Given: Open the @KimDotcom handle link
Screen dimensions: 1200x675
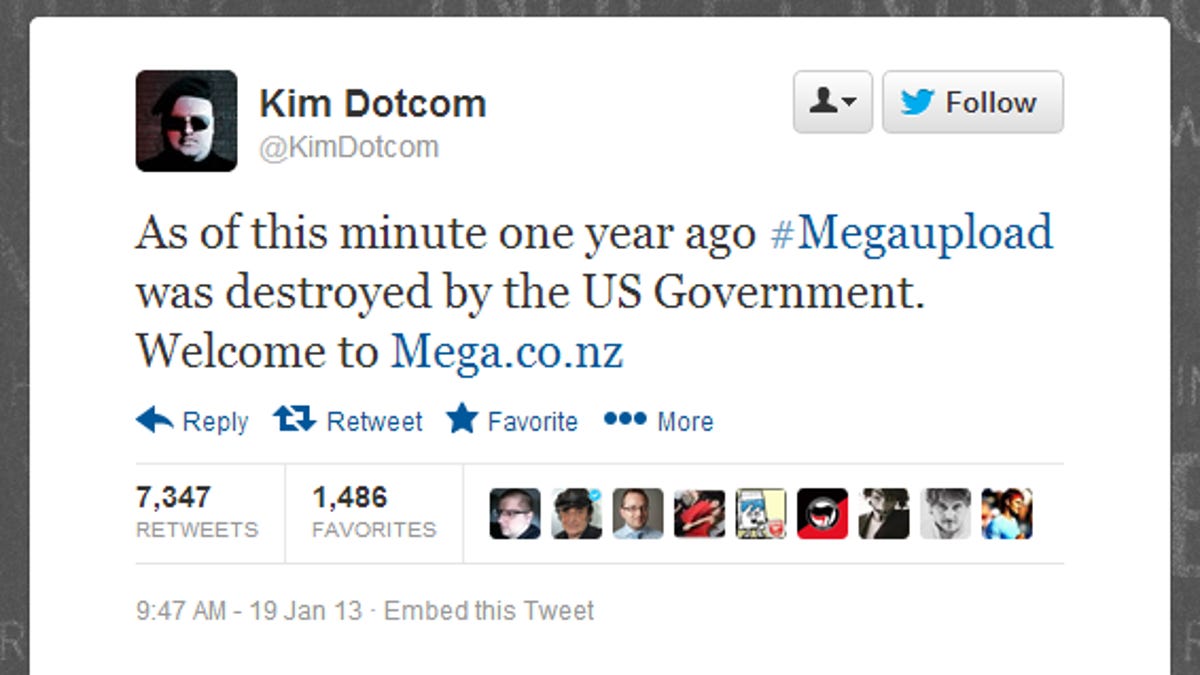Looking at the screenshot, I should pos(349,147).
